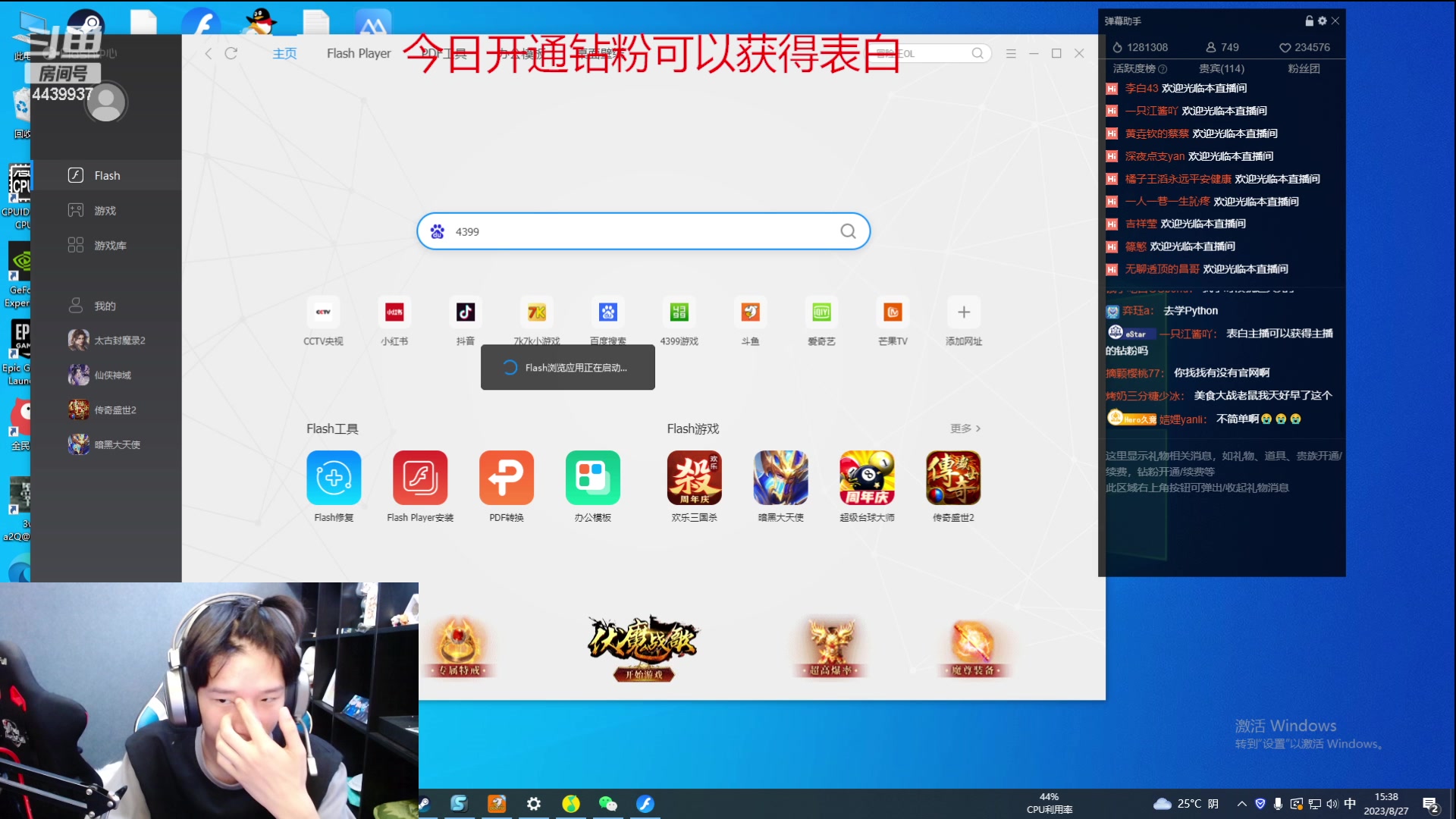
Task: Open the notification center icon
Action: pos(1430,805)
